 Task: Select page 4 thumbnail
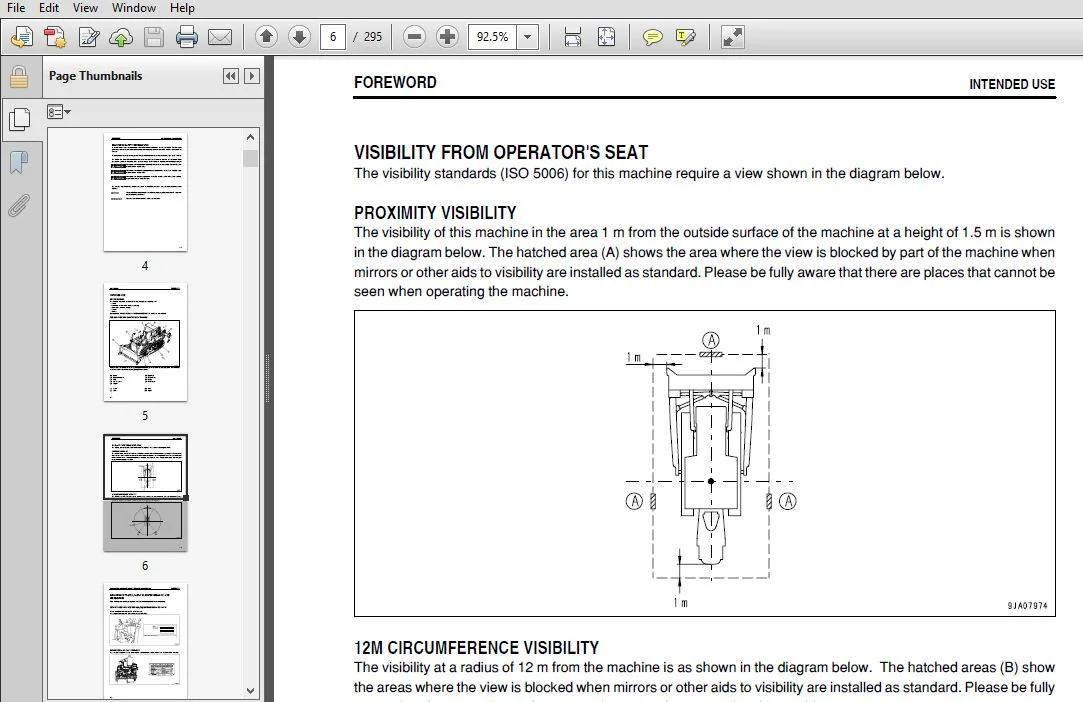(x=145, y=192)
